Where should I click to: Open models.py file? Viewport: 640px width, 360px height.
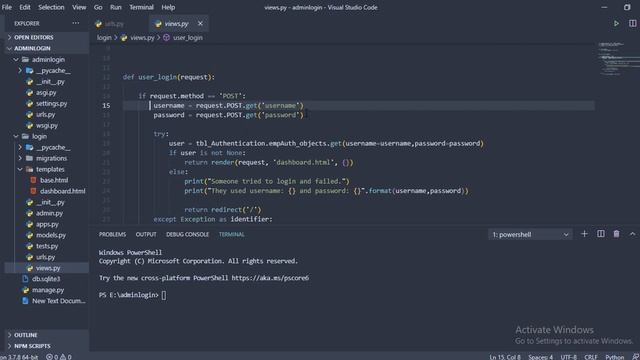point(51,235)
